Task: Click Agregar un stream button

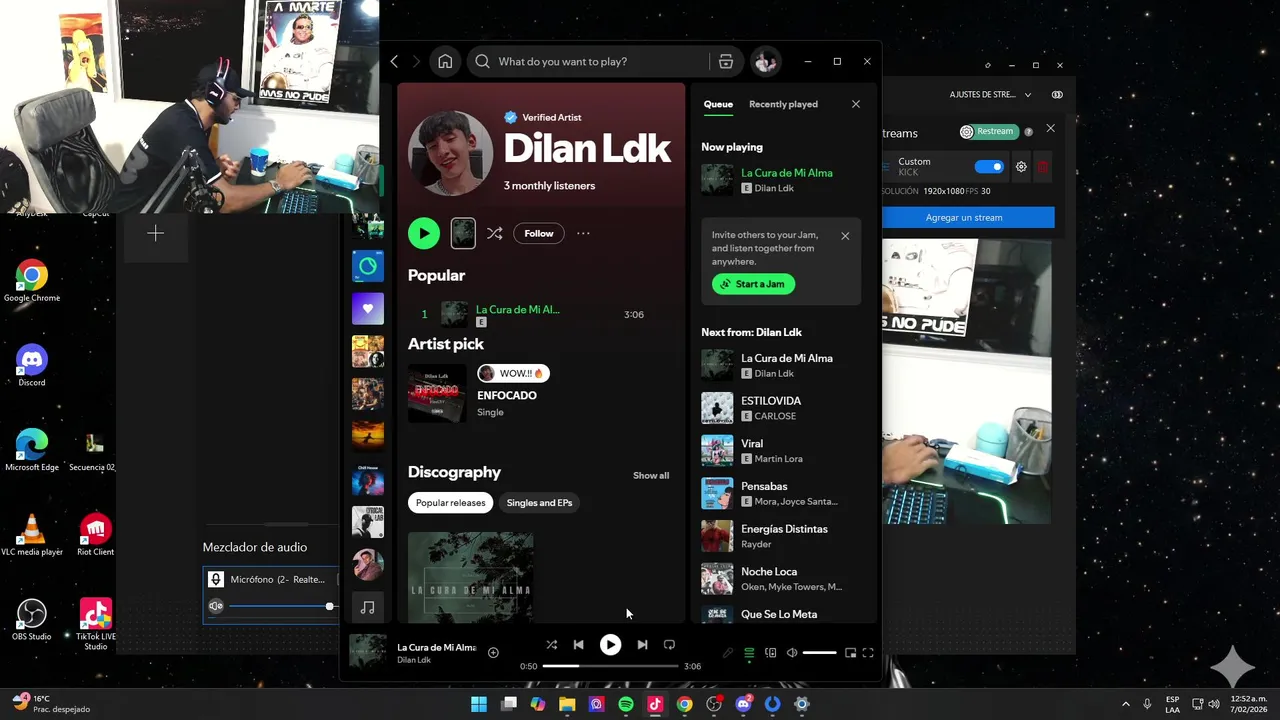Action: [x=964, y=217]
